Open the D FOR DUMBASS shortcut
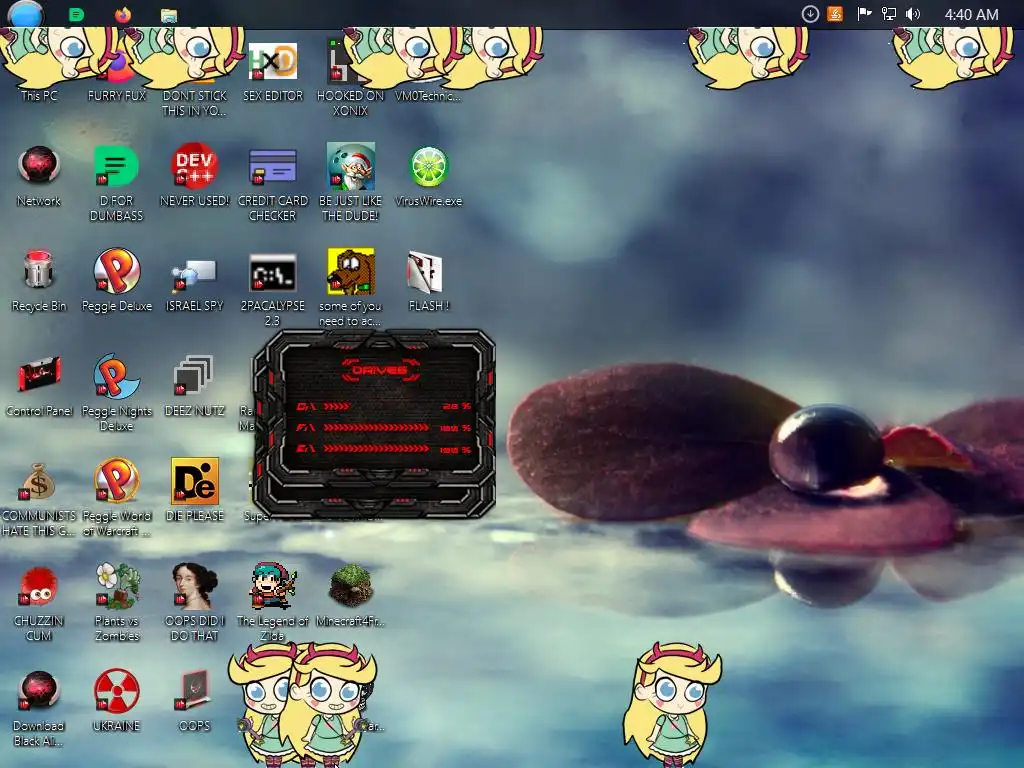The image size is (1024, 768). [116, 183]
